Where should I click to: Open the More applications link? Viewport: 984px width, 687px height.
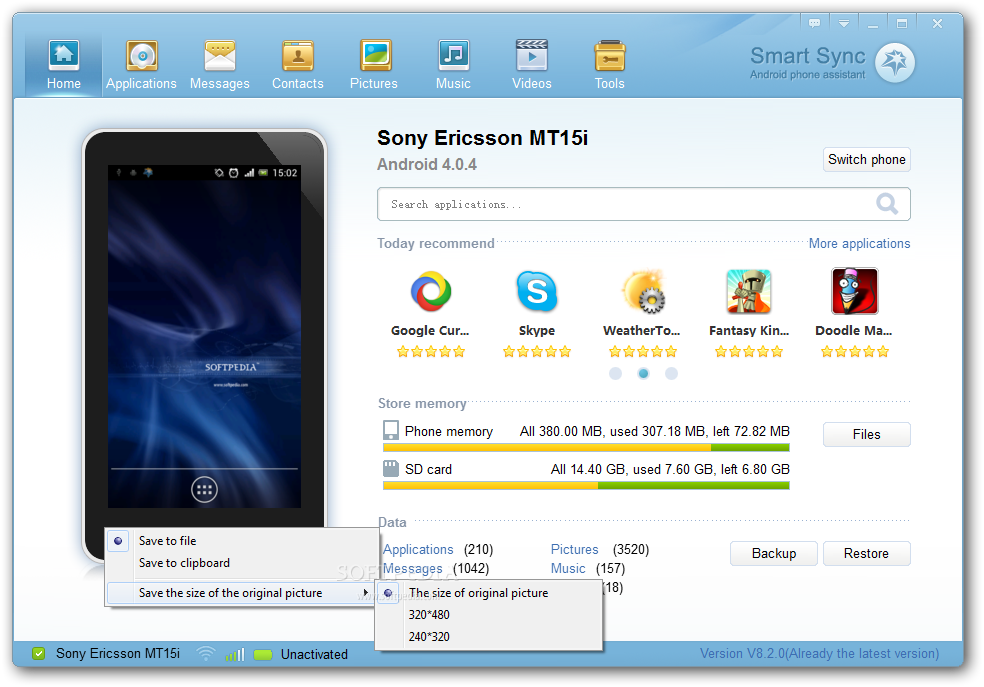pos(859,243)
